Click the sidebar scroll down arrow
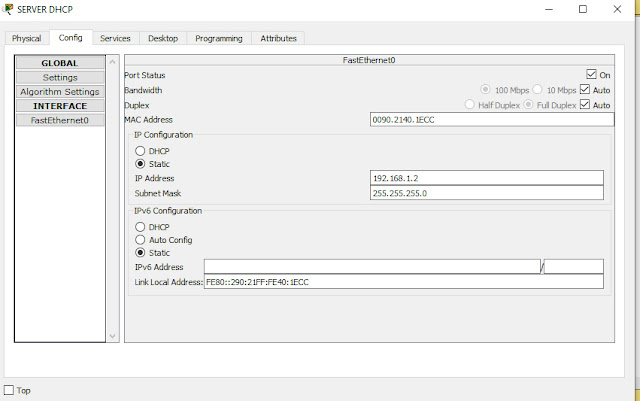Screen dimensions: 640x401 (x=113, y=336)
